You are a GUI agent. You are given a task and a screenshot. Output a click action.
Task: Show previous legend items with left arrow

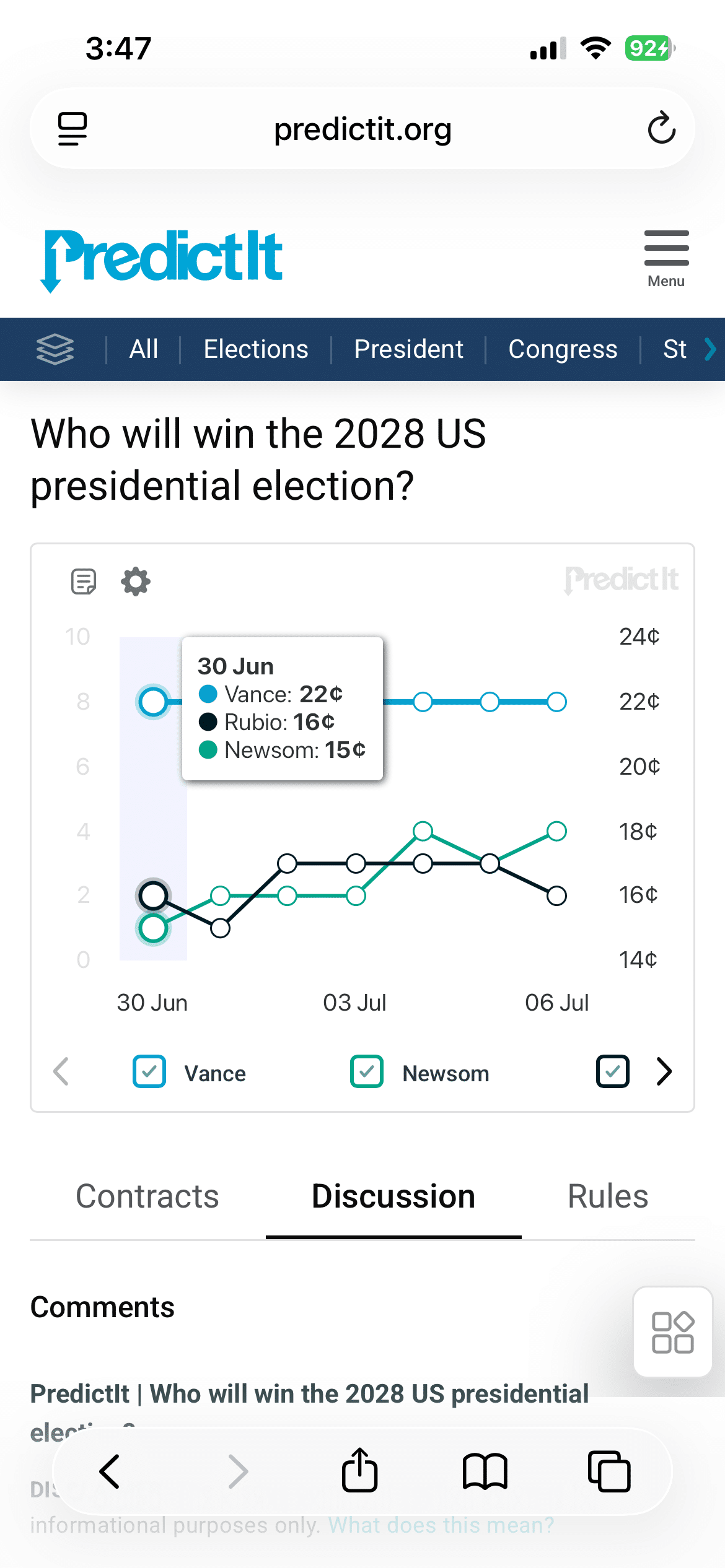[x=61, y=1071]
